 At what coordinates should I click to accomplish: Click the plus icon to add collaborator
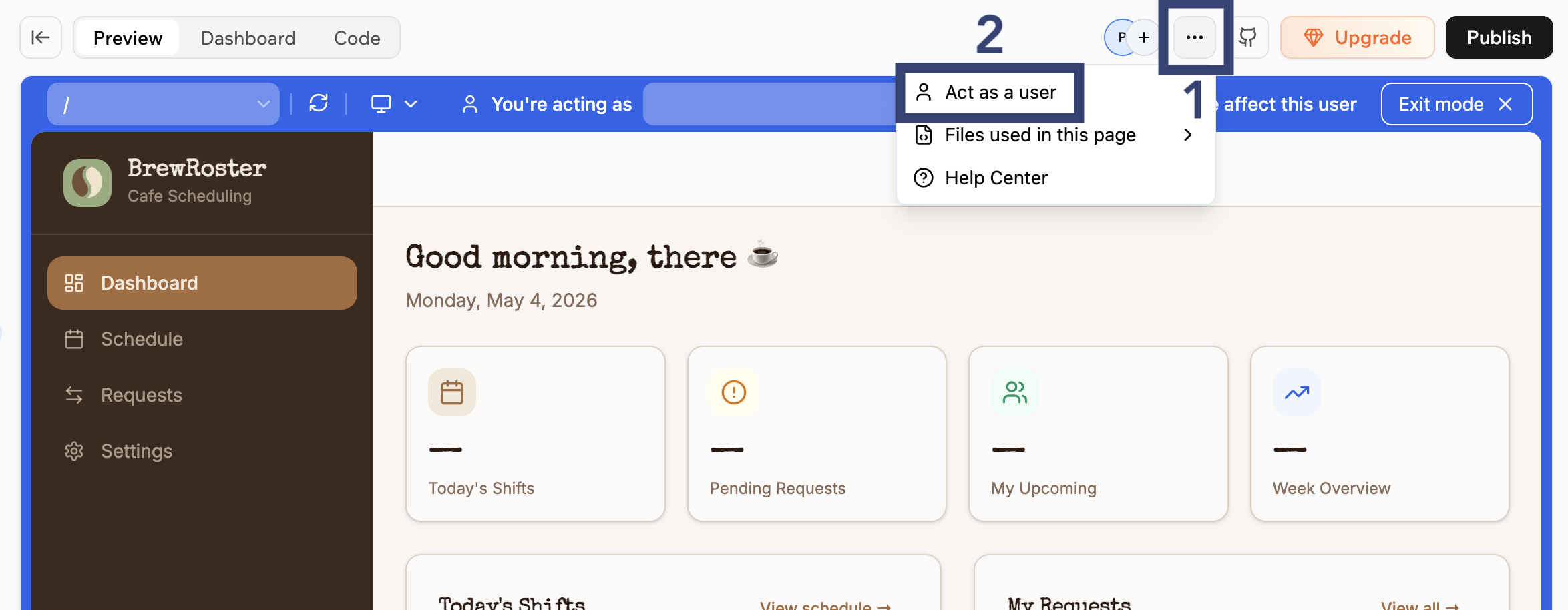click(x=1144, y=37)
